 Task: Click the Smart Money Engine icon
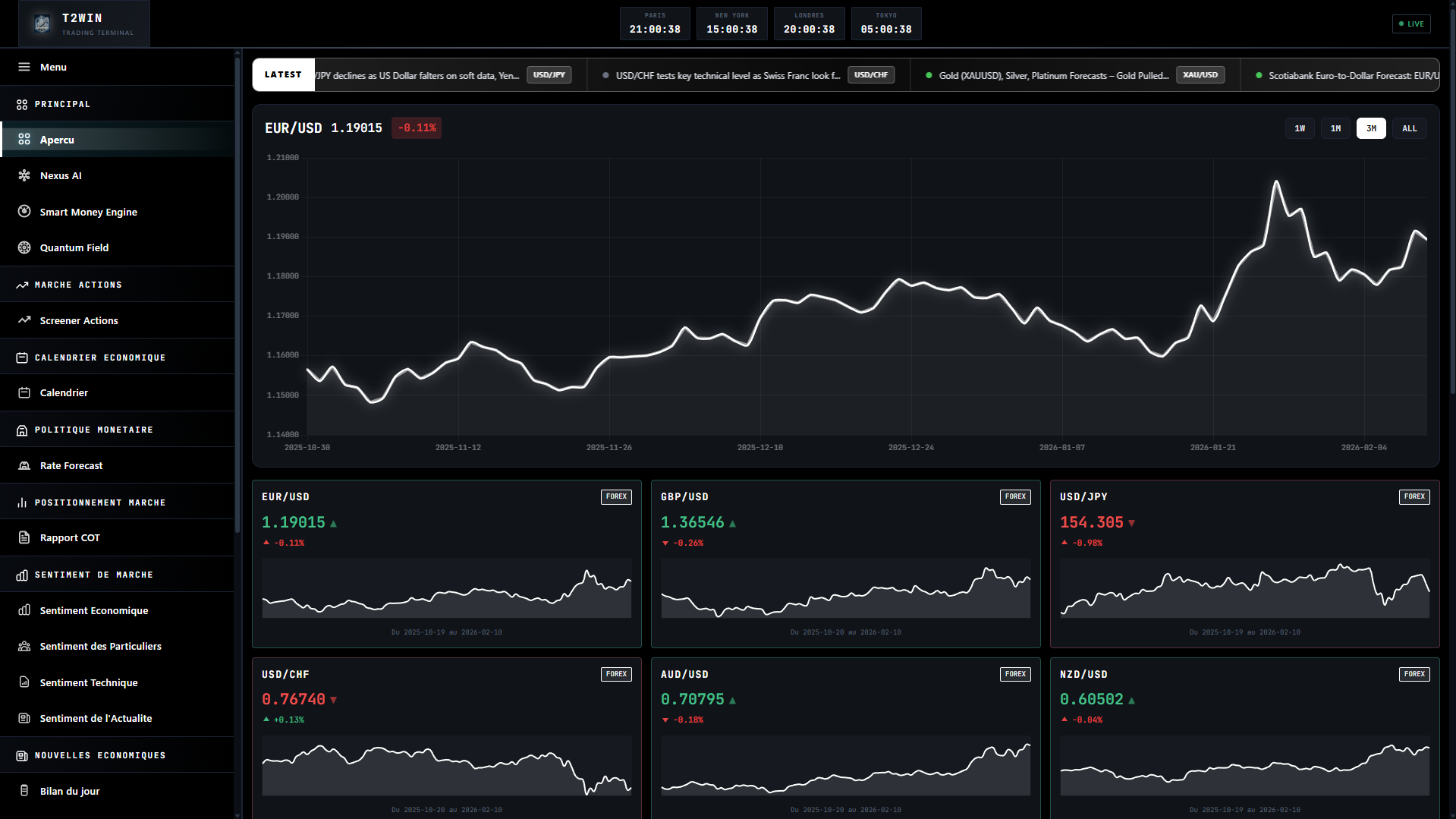[24, 212]
